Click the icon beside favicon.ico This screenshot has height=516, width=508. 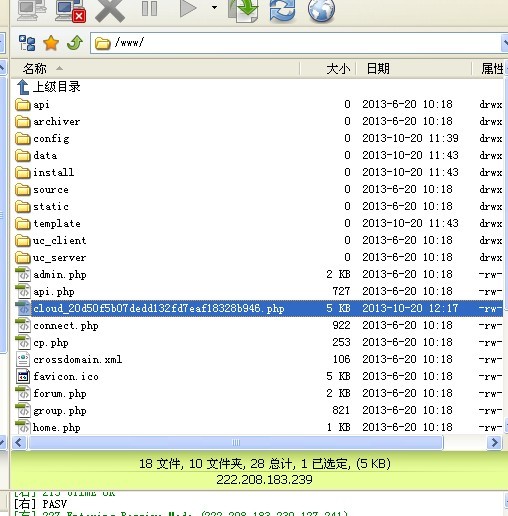23,376
